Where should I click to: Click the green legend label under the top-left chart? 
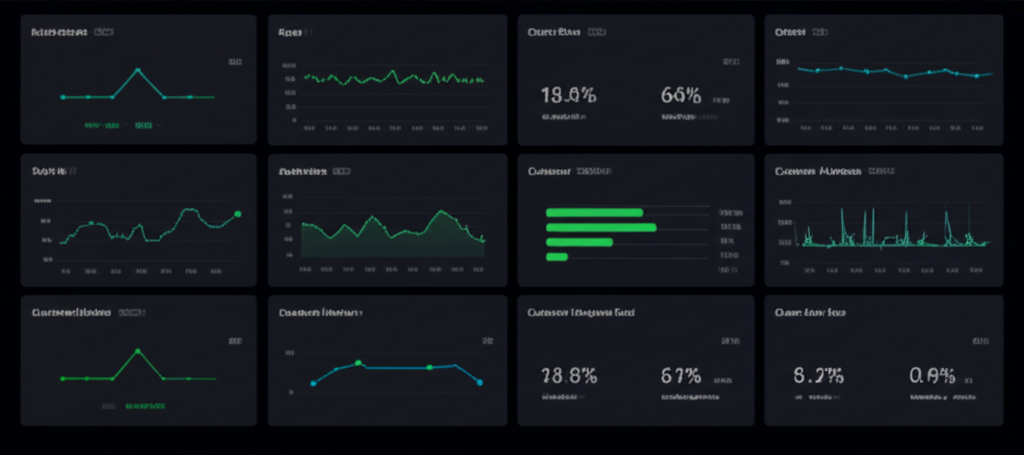[103, 127]
